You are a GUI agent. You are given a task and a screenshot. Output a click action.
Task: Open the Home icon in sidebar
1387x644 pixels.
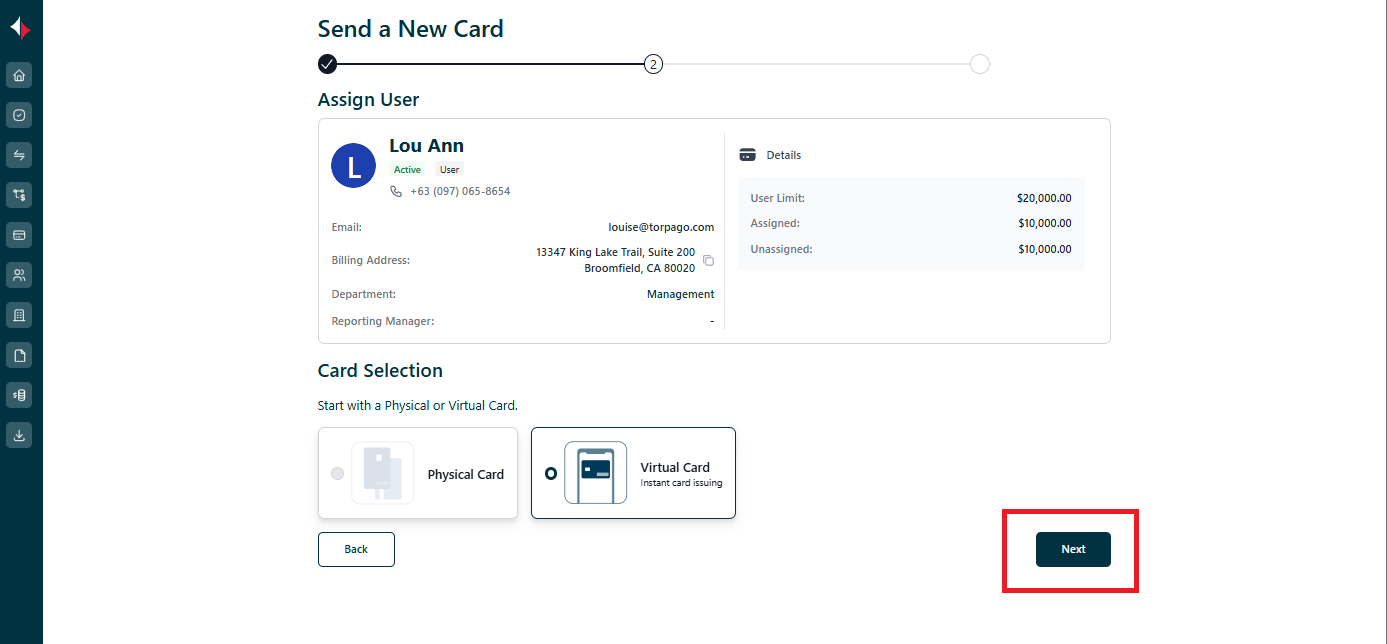pos(19,75)
